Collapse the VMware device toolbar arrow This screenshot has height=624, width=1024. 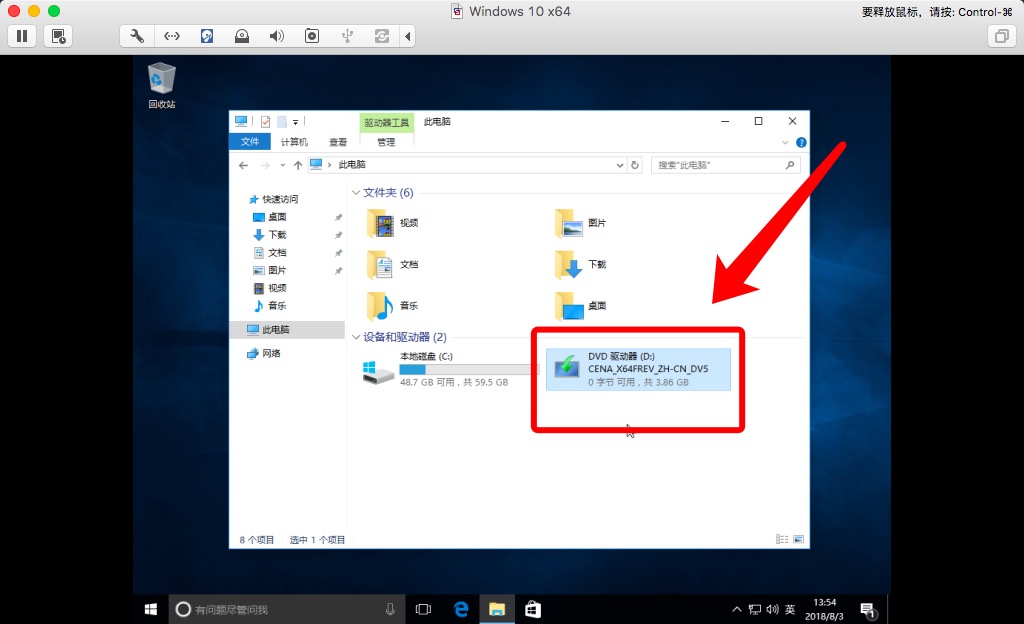click(408, 36)
